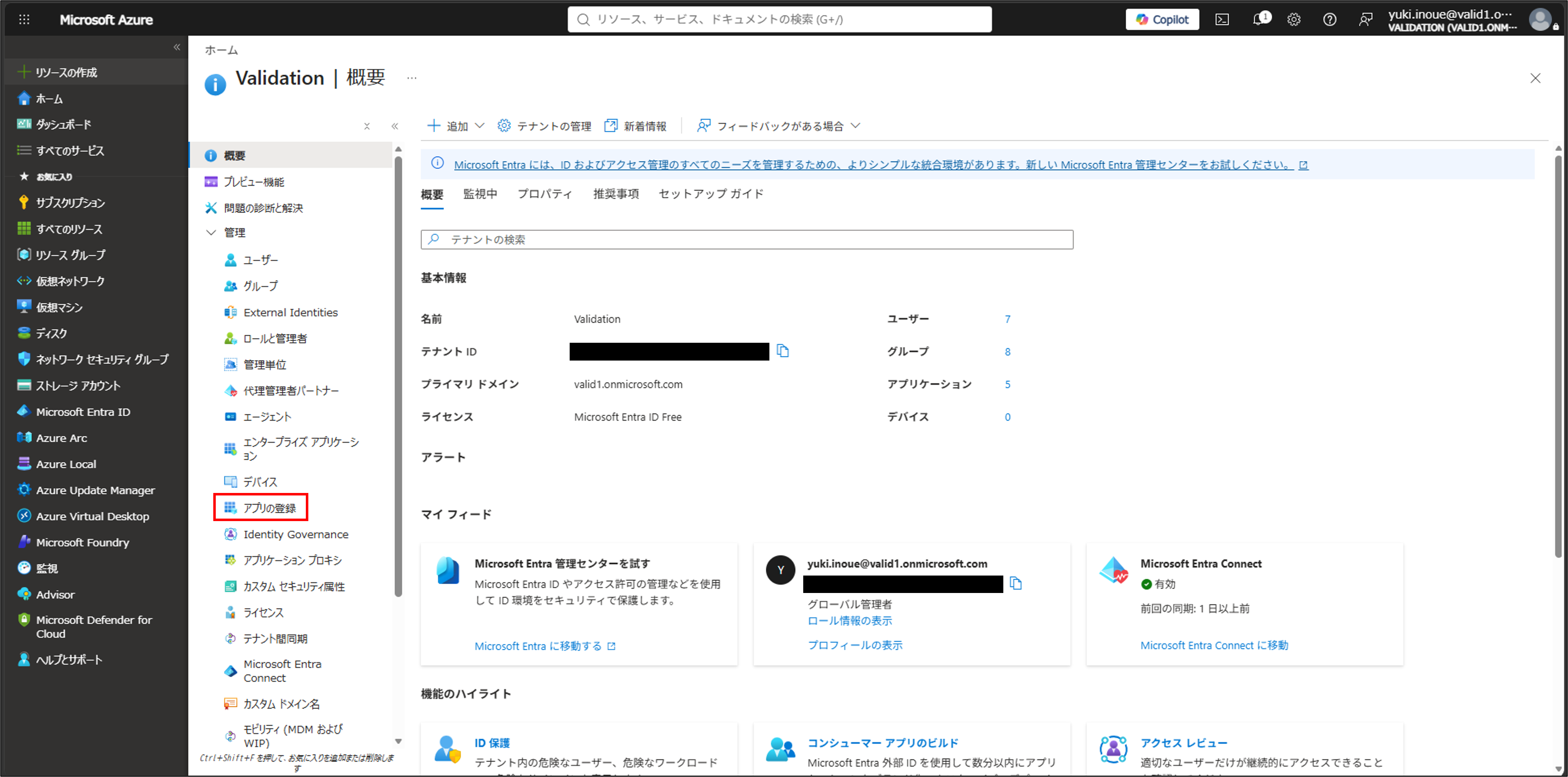Open the help question mark icon
Viewport: 1568px width, 777px height.
click(1329, 20)
